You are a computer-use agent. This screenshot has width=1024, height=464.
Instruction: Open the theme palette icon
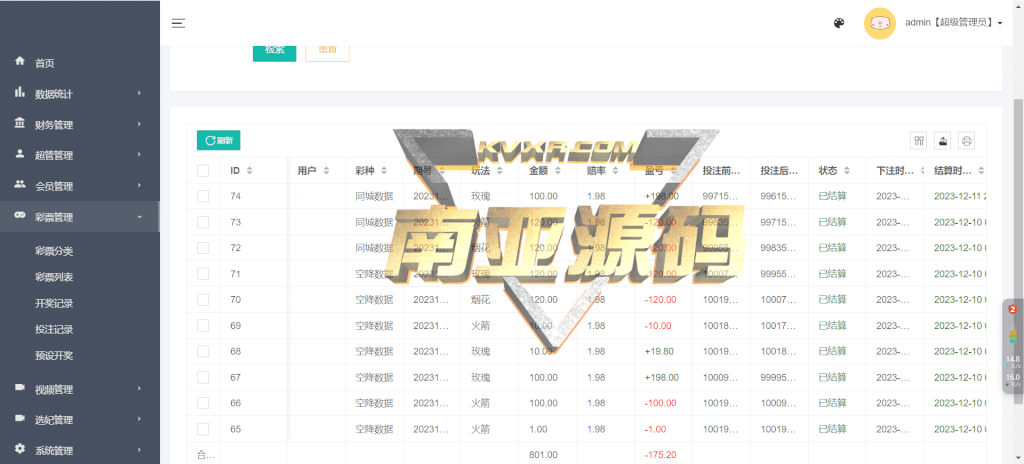839,23
